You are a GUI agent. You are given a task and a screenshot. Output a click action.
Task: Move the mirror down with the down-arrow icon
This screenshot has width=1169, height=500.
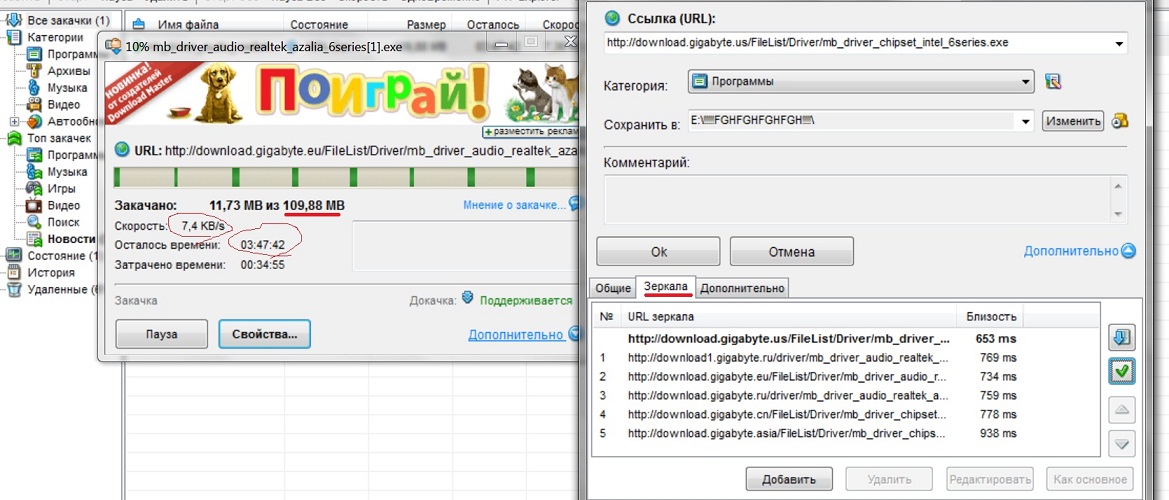tap(1122, 443)
